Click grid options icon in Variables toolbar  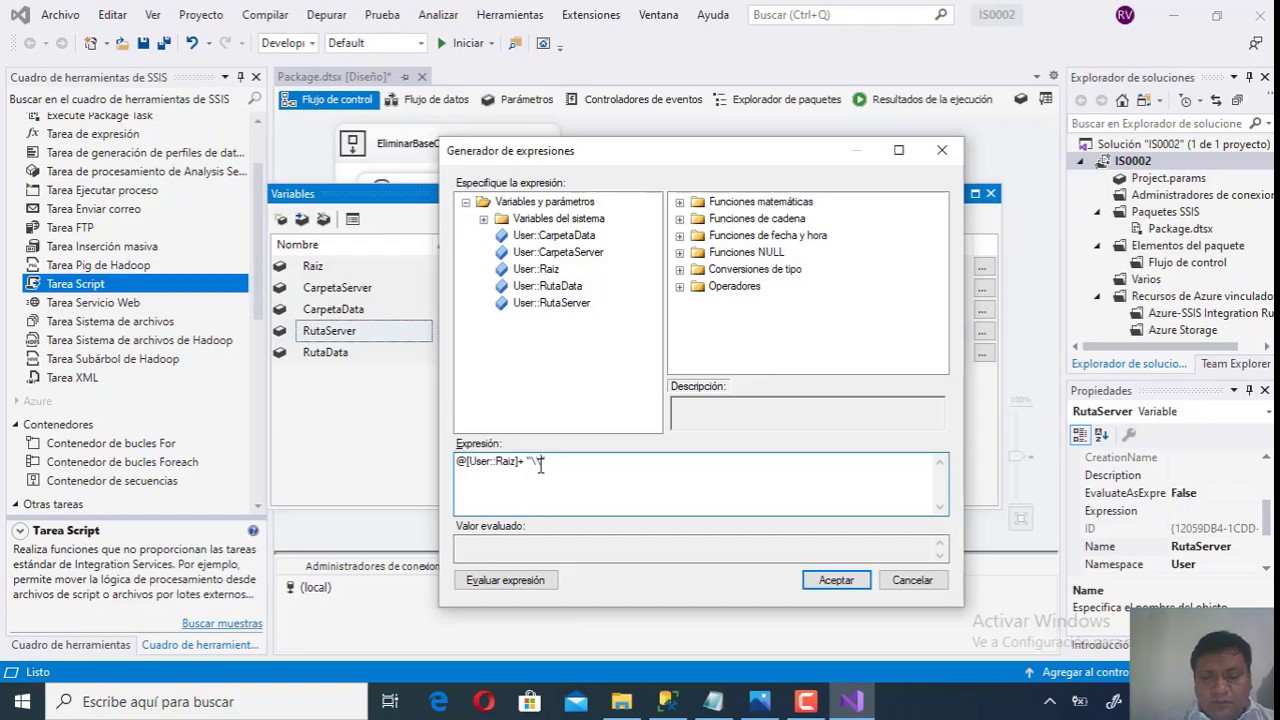point(353,219)
